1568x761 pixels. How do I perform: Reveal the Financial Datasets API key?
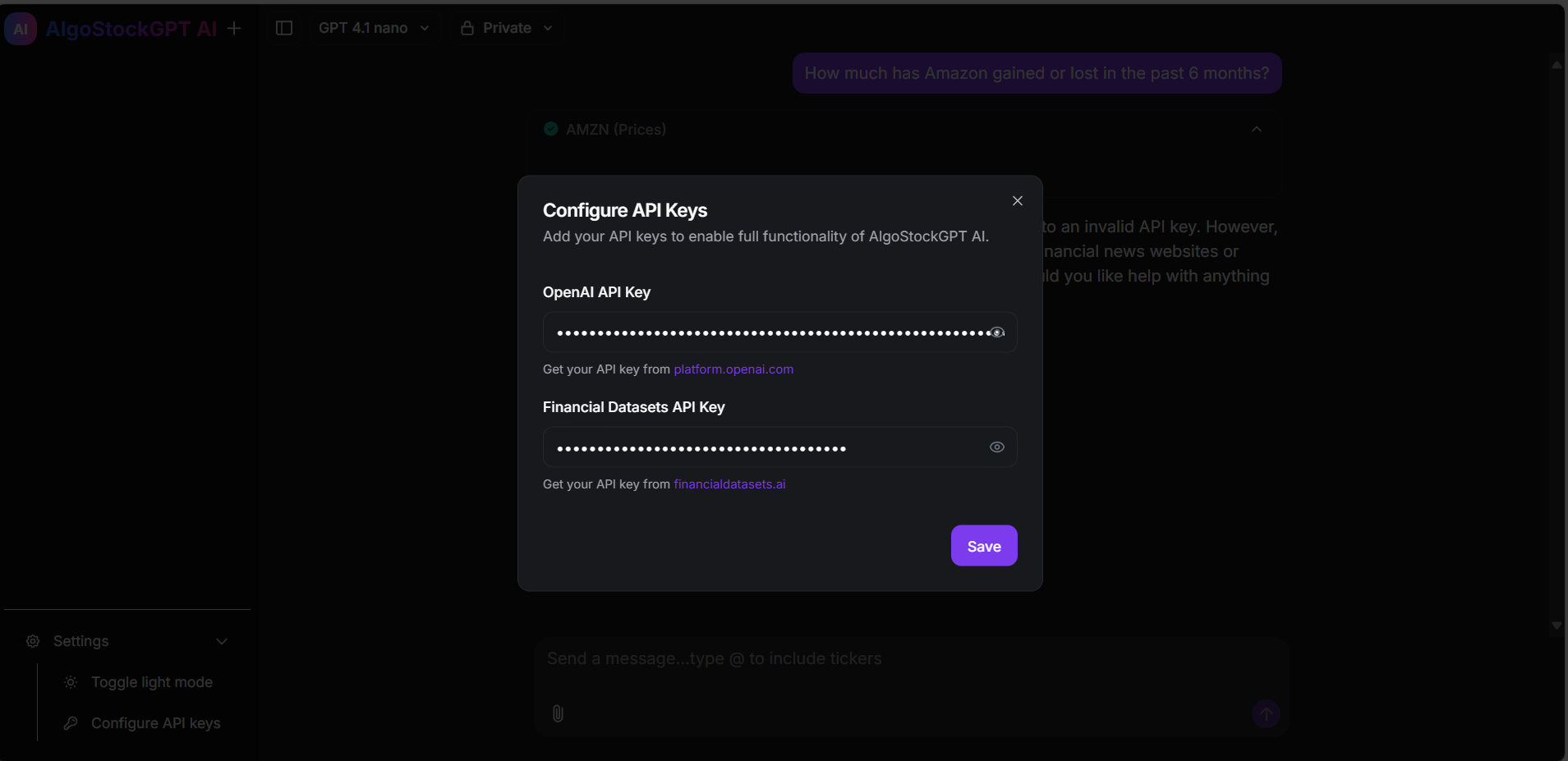(997, 447)
